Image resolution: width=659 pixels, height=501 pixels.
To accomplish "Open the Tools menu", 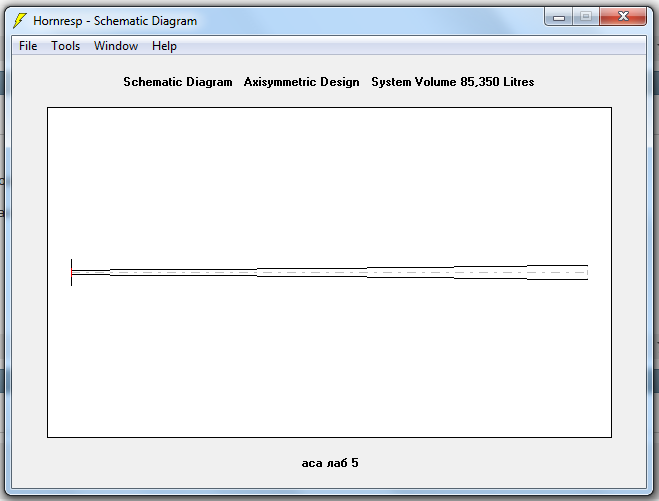I will 66,46.
